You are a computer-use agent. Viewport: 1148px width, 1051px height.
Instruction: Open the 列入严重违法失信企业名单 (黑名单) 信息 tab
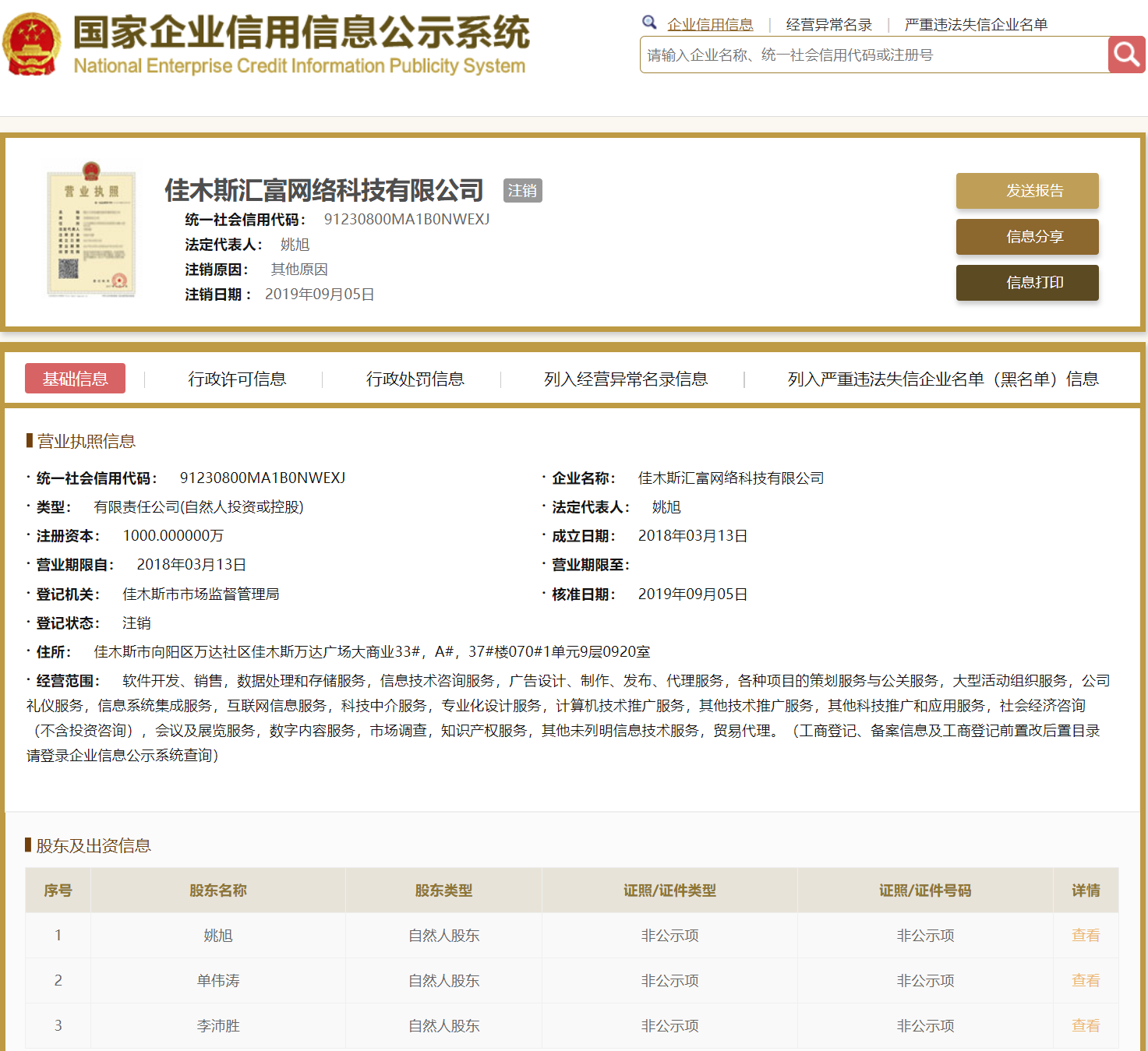coord(942,379)
